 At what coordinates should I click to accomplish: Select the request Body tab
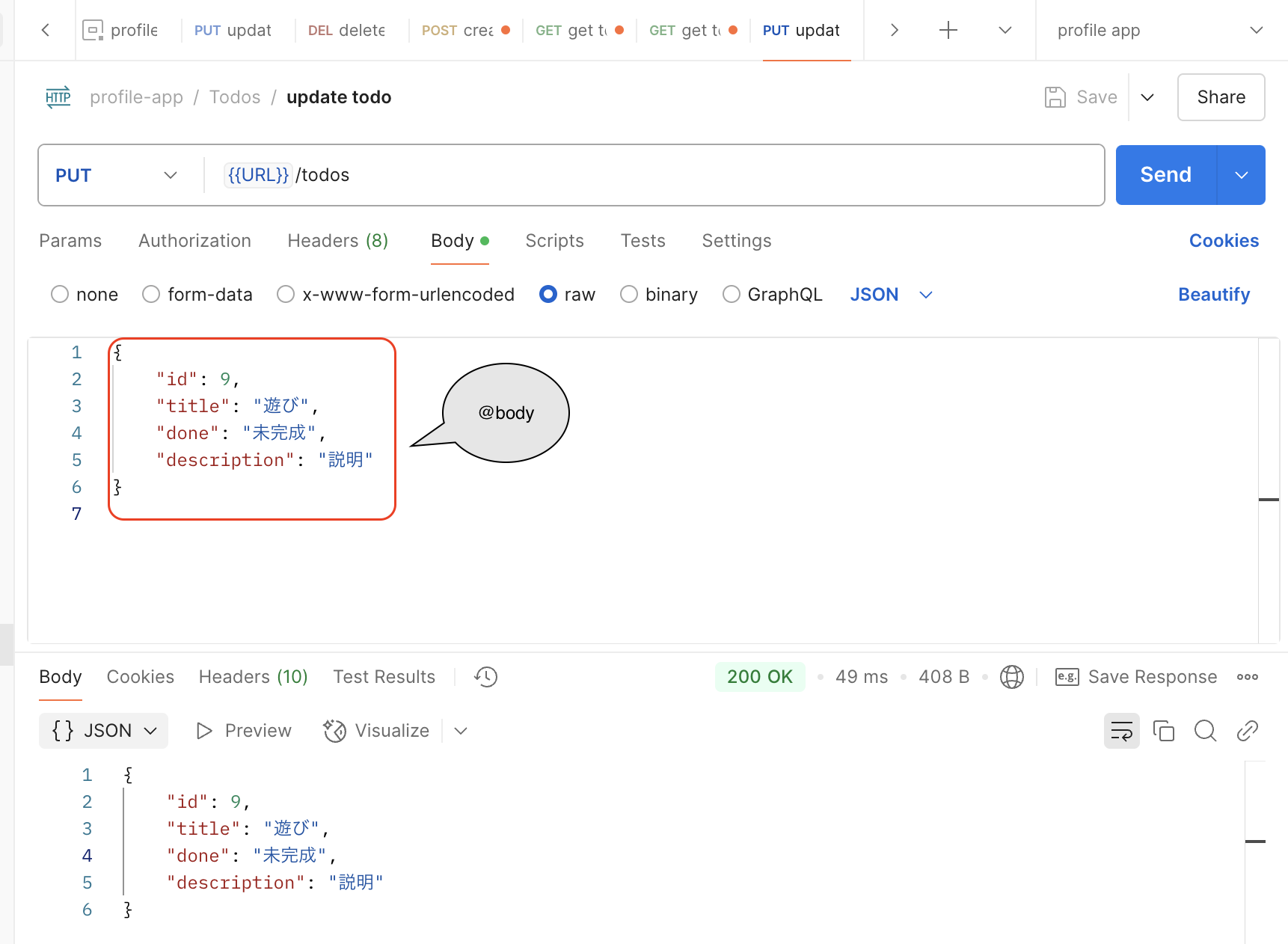click(x=459, y=241)
